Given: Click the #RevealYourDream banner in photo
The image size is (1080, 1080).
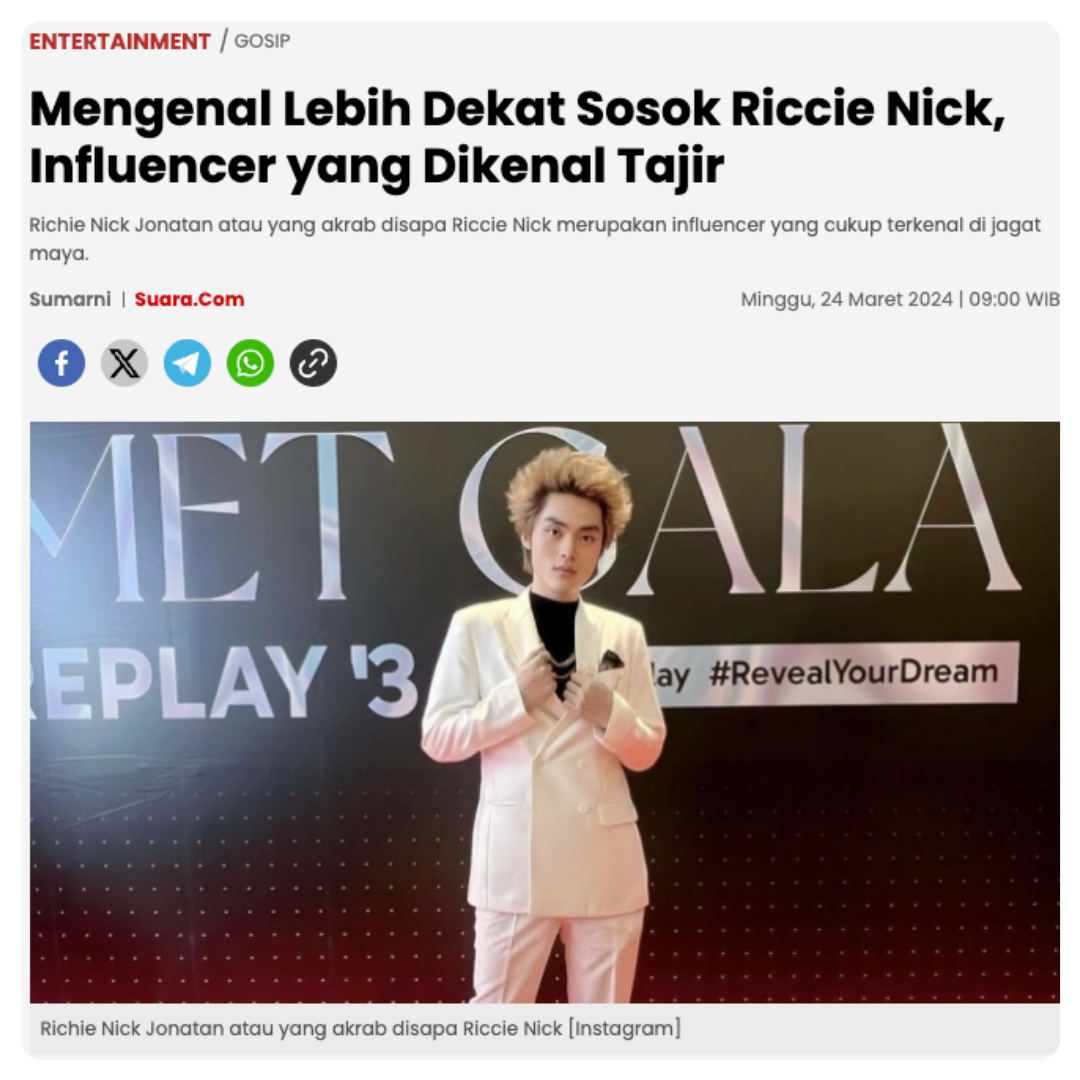Looking at the screenshot, I should (x=853, y=673).
